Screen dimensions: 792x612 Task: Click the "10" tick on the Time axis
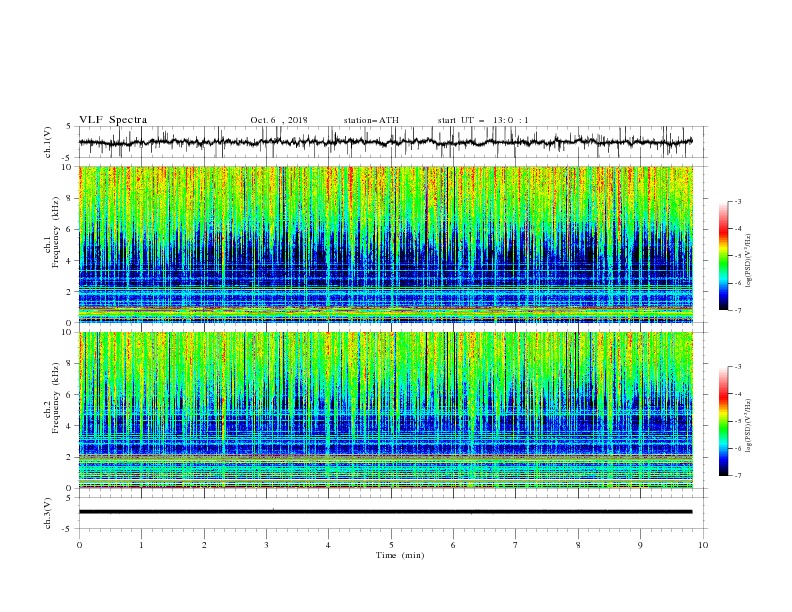[x=703, y=545]
